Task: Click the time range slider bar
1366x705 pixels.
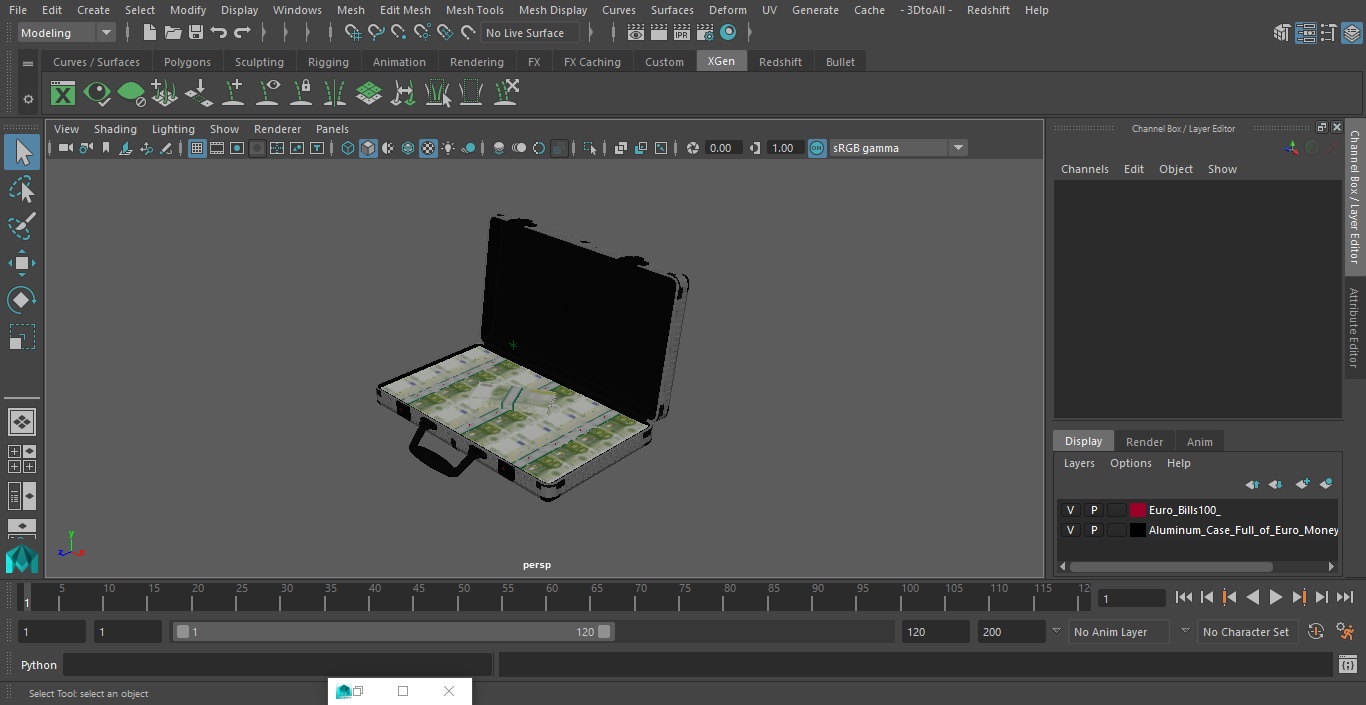Action: [394, 632]
